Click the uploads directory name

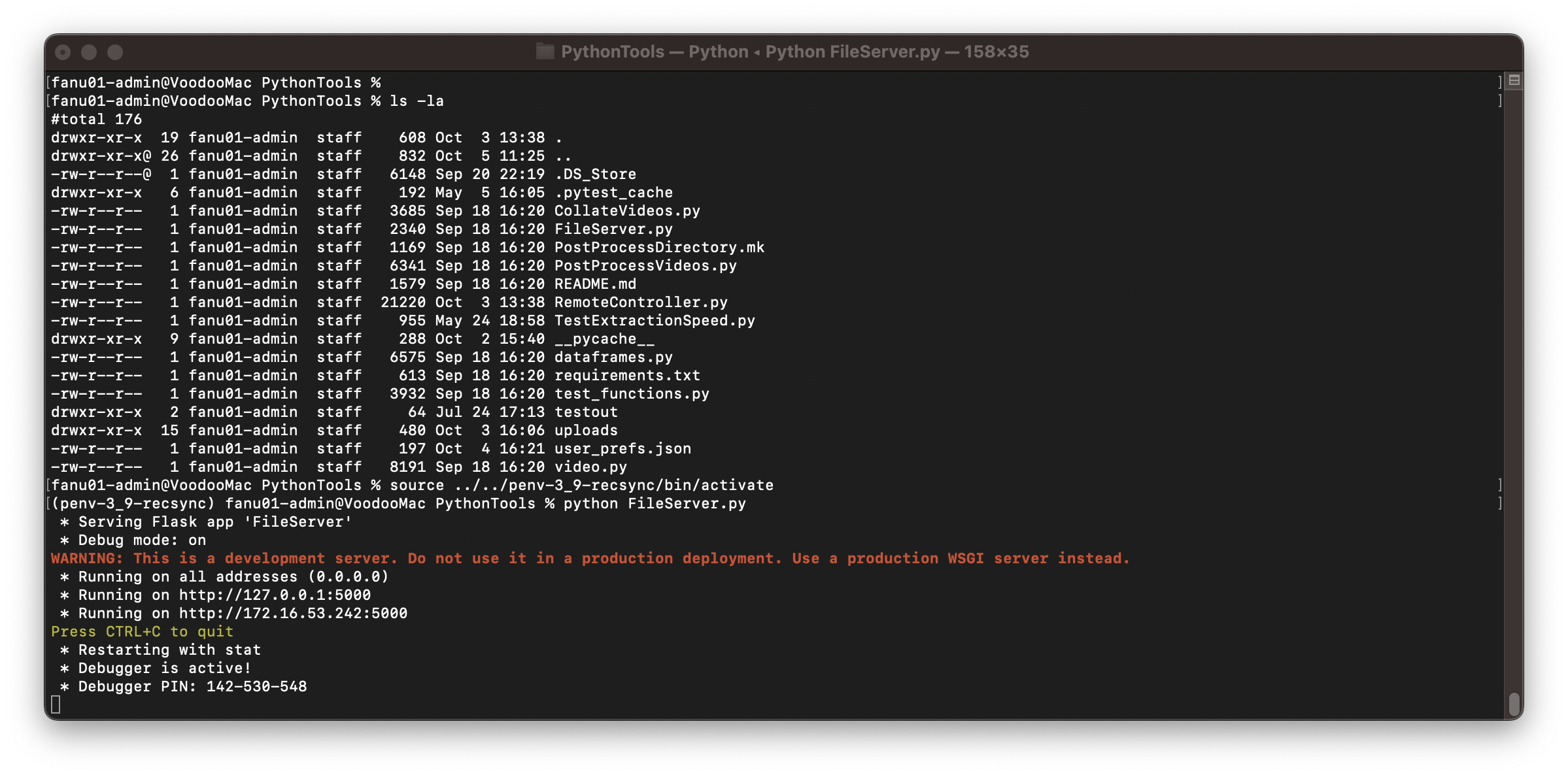tap(586, 431)
